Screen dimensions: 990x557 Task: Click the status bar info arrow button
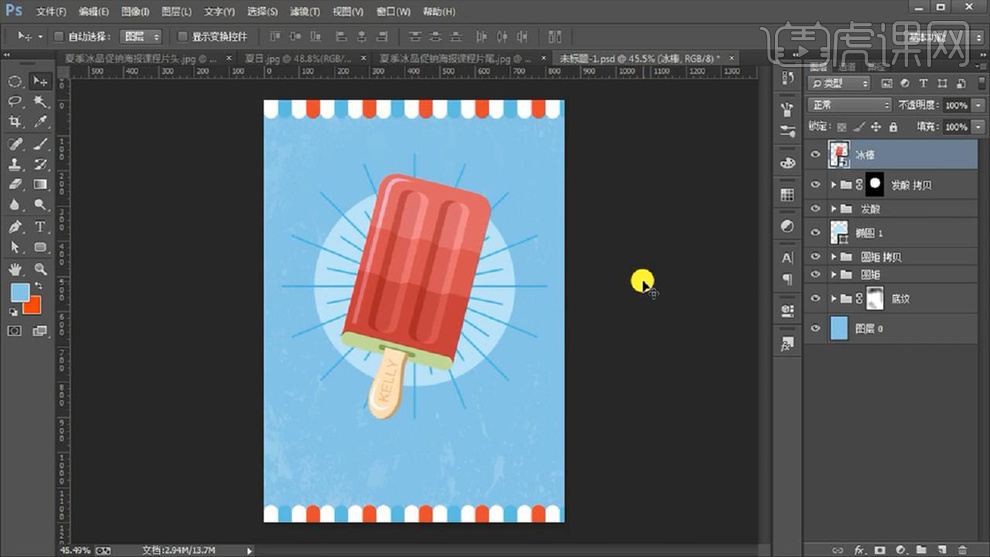tap(250, 550)
